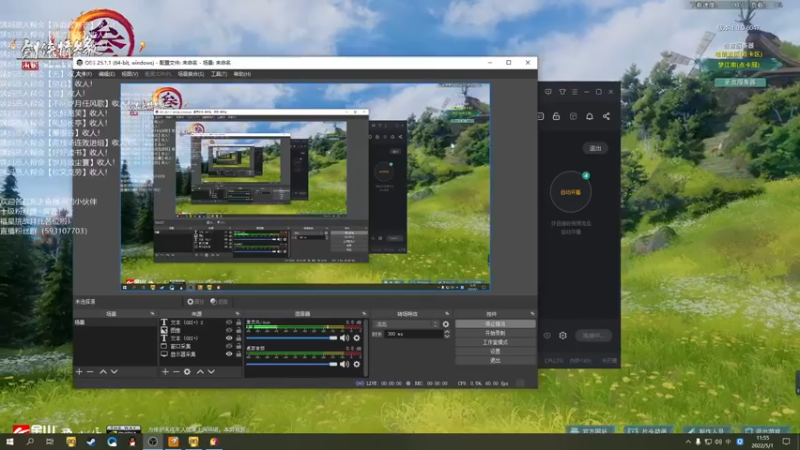Toggle visibility of the display capture source
This screenshot has width=800, height=450.
[229, 354]
